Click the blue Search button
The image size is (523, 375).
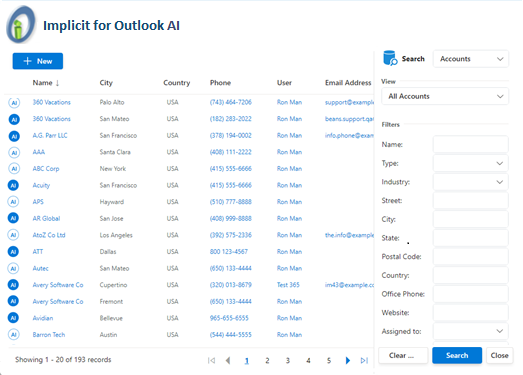click(x=457, y=356)
